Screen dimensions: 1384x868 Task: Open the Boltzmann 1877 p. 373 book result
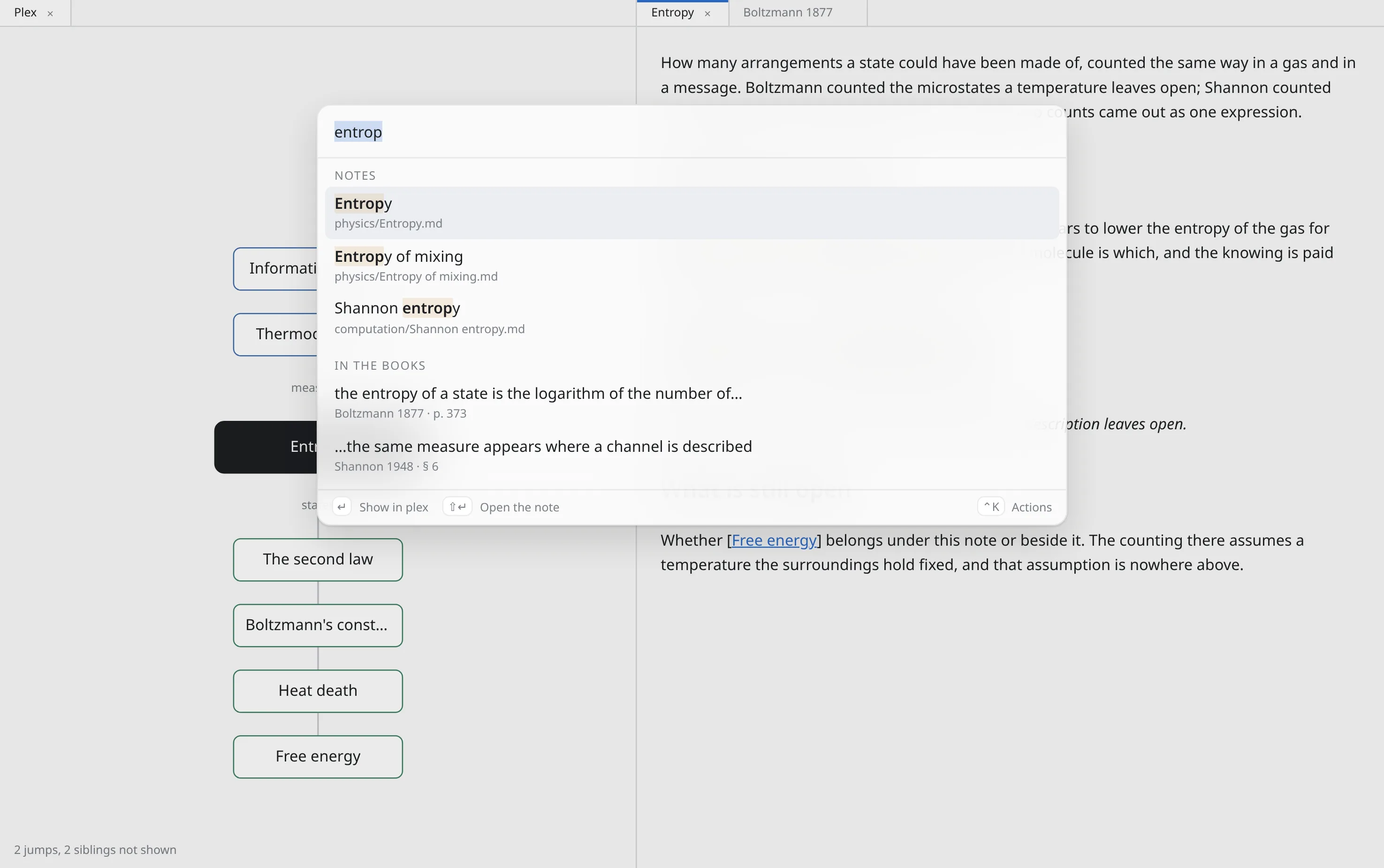(692, 403)
